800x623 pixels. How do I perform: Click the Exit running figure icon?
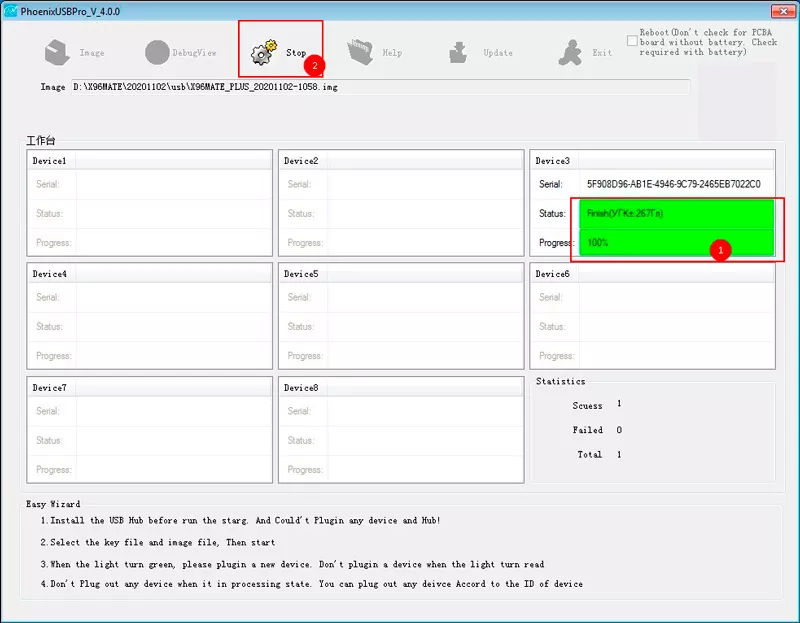(x=570, y=53)
